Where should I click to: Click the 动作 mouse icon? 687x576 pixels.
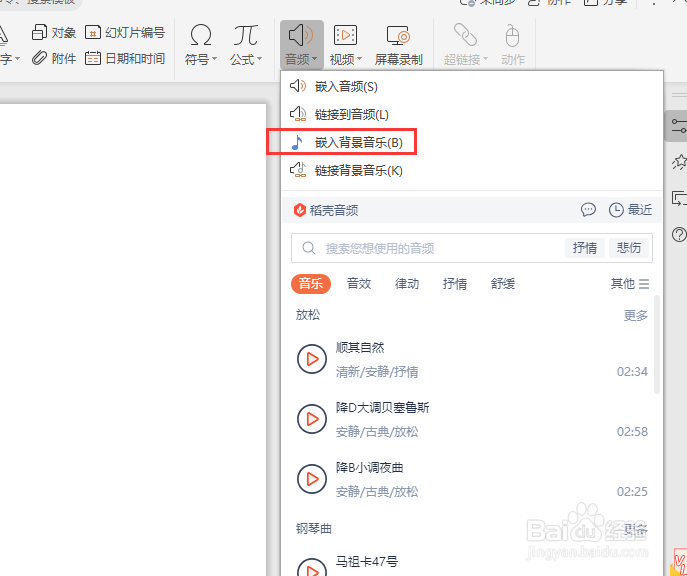512,35
